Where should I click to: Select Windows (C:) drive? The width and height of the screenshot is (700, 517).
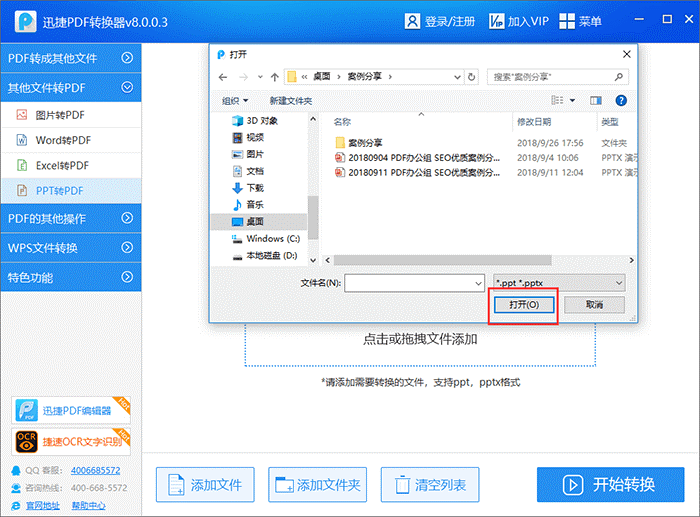coord(266,239)
